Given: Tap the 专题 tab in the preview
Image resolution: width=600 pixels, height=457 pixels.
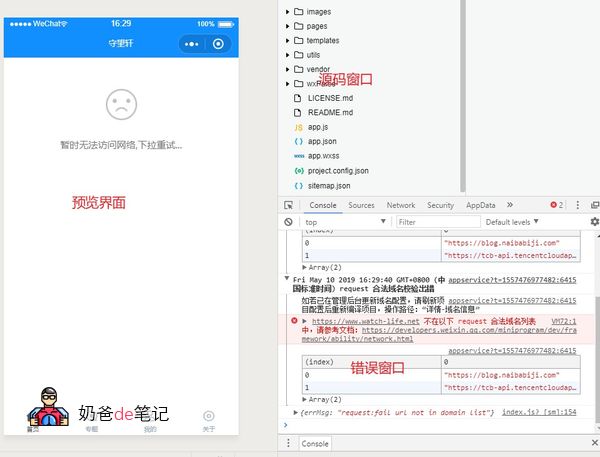Looking at the screenshot, I should 92,429.
